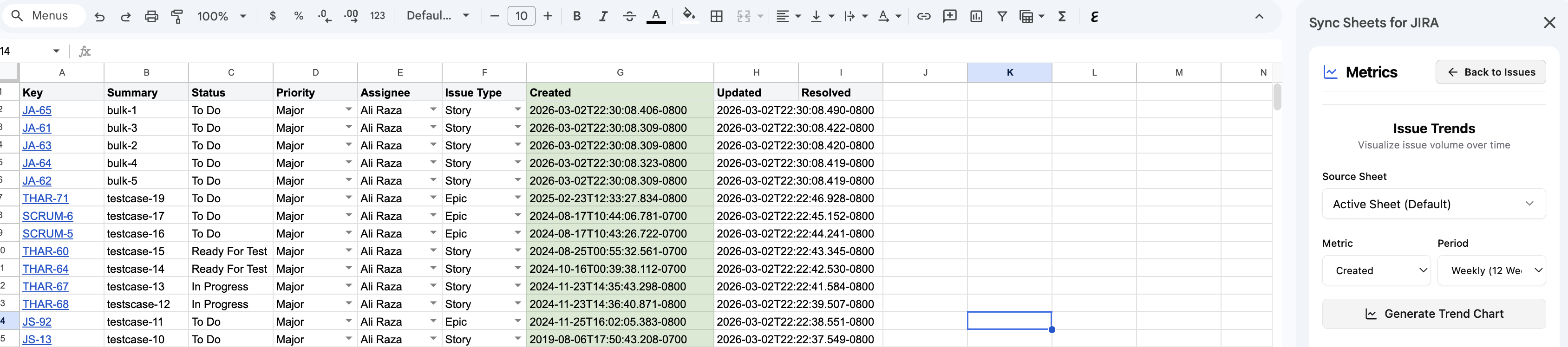Open the Default font dropdown
Image resolution: width=1568 pixels, height=347 pixels.
[438, 16]
